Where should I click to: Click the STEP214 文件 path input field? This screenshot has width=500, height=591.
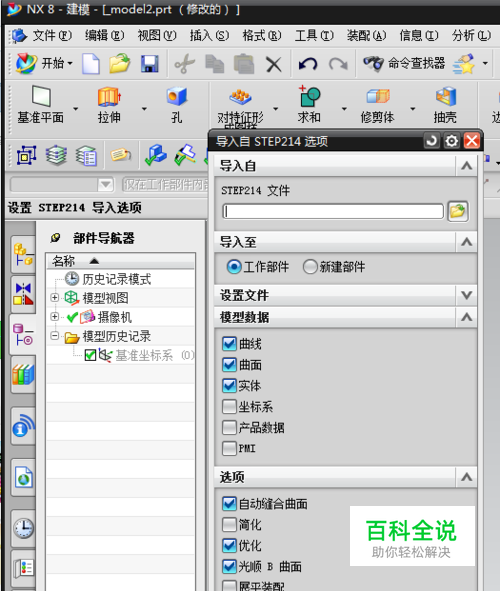point(333,211)
